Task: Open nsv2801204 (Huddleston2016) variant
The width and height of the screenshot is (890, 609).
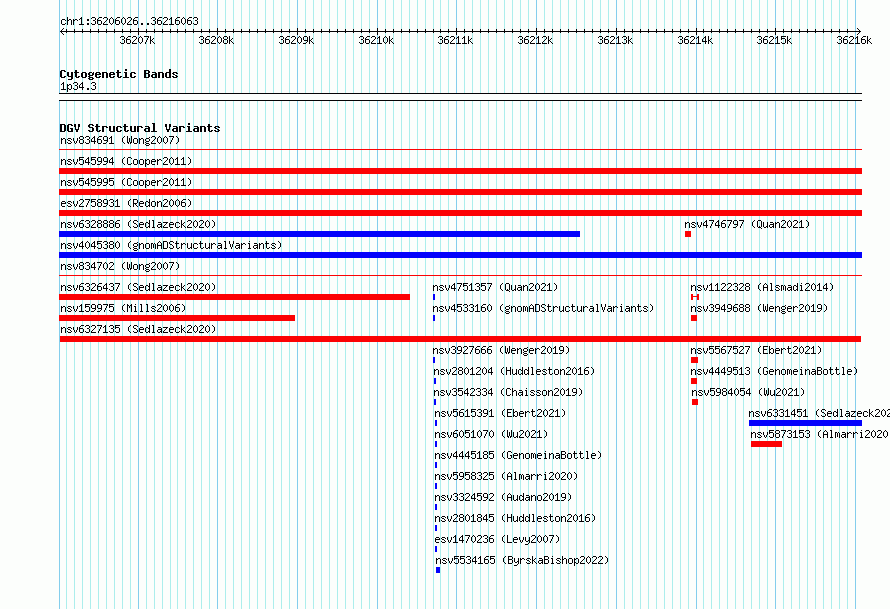Action: pos(514,371)
